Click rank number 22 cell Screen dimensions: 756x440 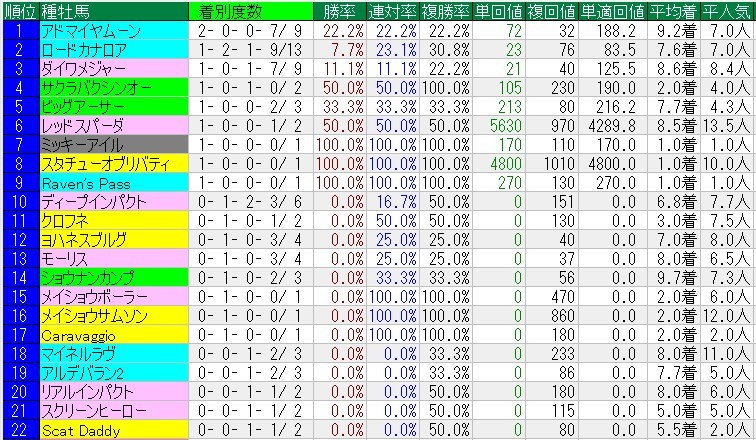tap(20, 430)
